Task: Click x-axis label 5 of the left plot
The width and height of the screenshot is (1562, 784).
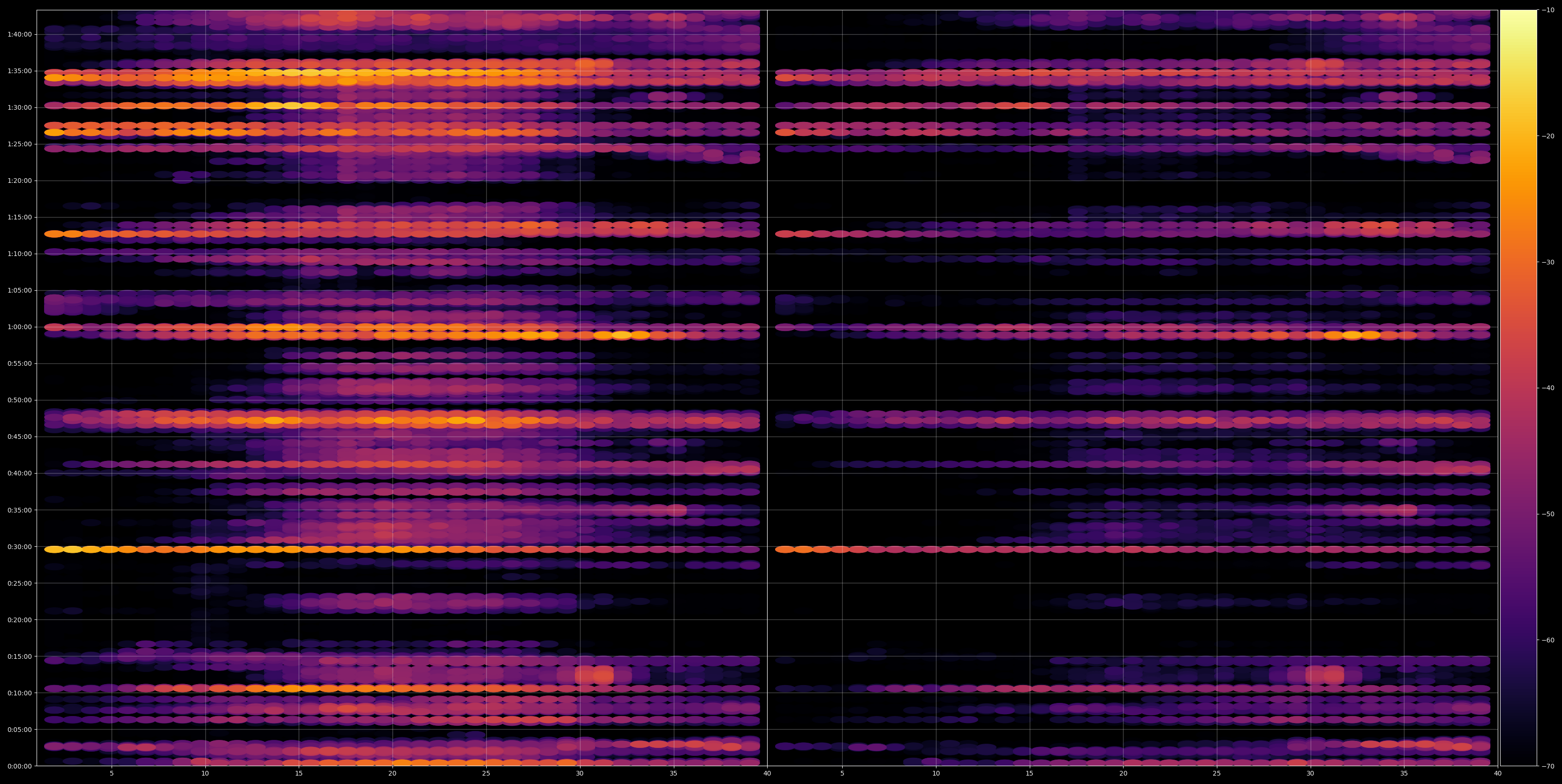Action: (112, 774)
